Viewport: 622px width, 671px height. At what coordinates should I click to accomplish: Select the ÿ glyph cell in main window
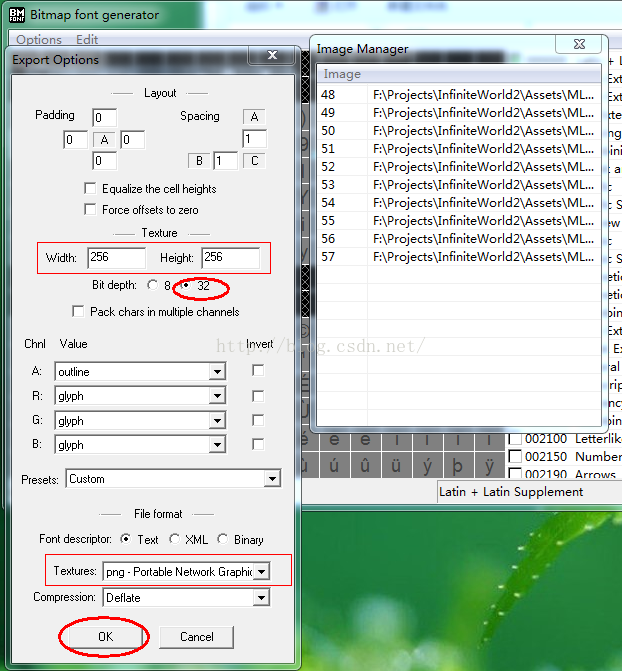489,465
